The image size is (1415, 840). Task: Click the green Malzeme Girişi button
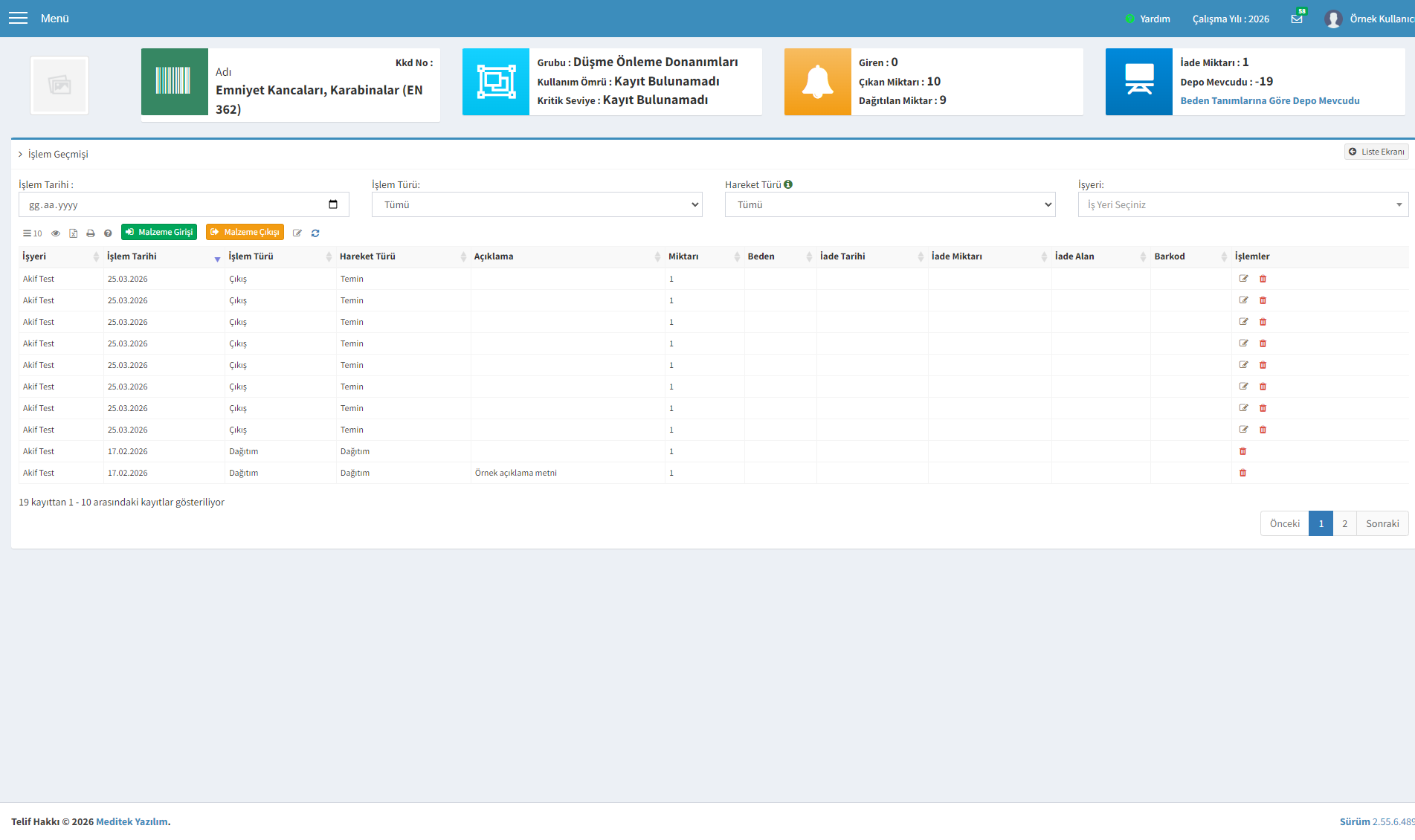coord(159,233)
